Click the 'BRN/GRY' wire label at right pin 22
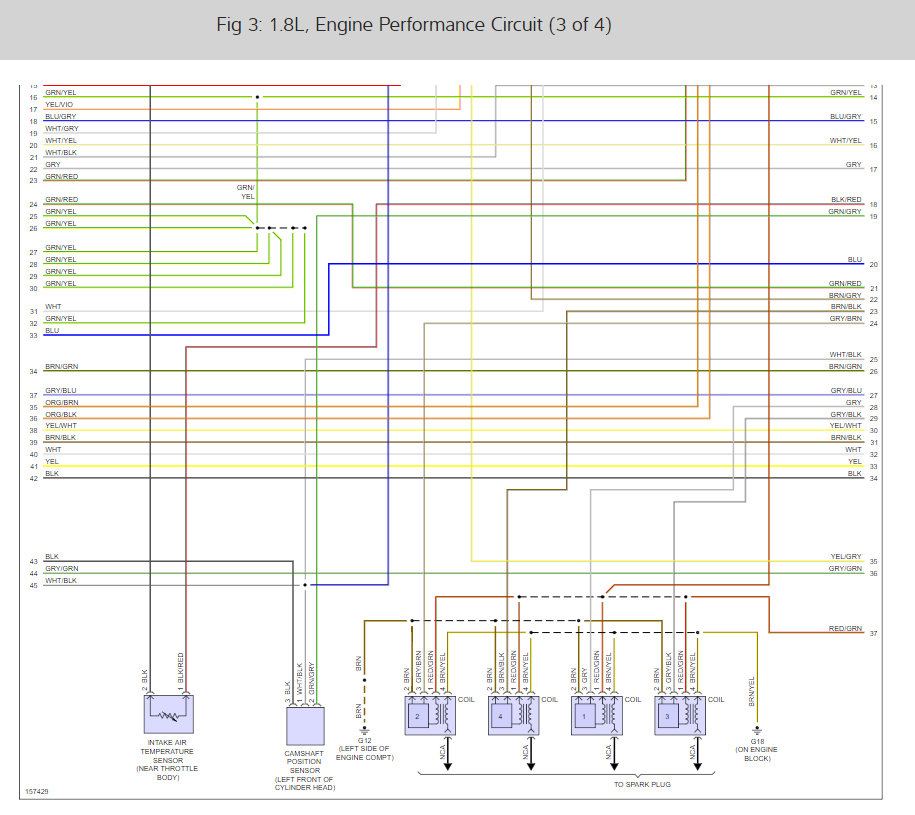Viewport: 915px width, 815px height. click(845, 295)
